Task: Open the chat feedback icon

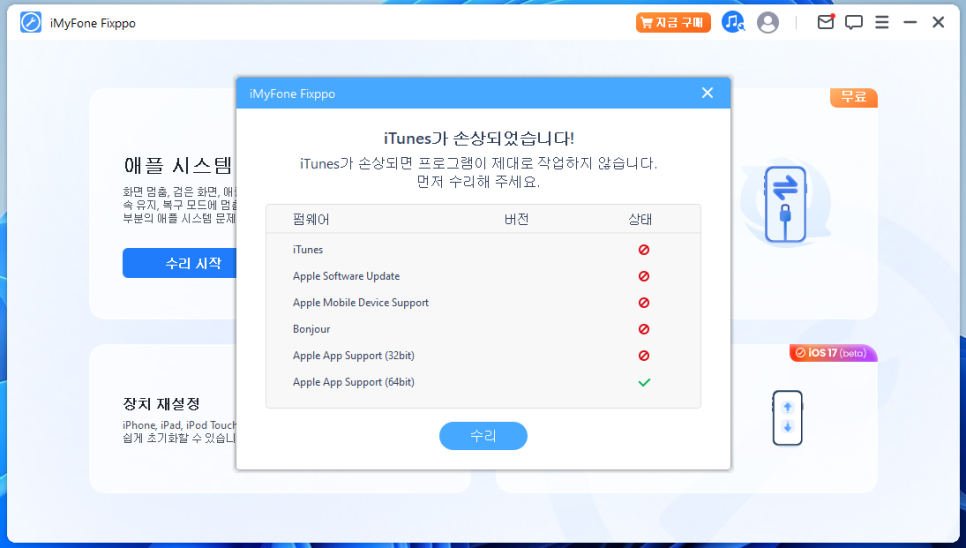Action: point(853,23)
